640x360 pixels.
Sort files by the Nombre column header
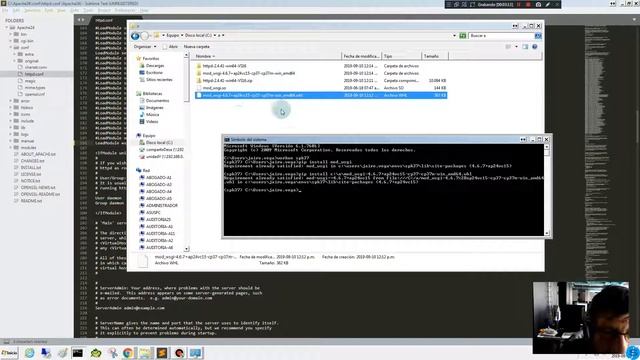pyautogui.click(x=267, y=56)
